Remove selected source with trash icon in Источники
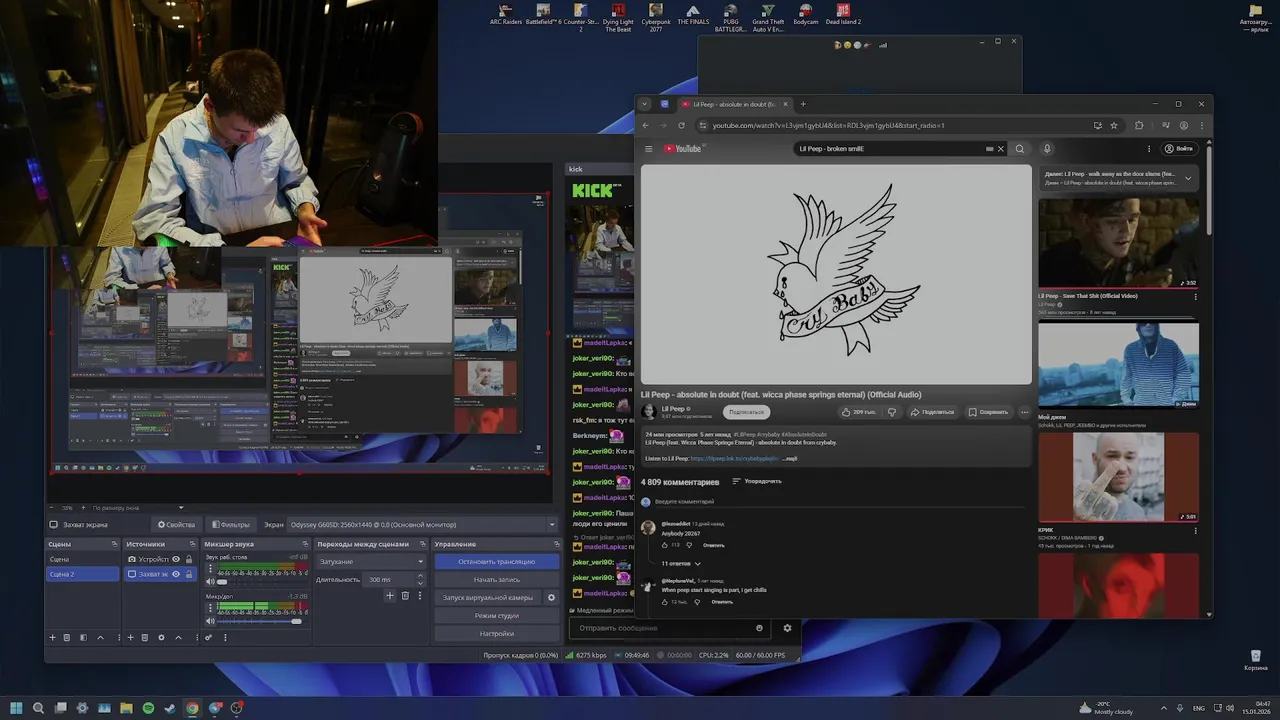Image resolution: width=1280 pixels, height=720 pixels. pos(144,637)
